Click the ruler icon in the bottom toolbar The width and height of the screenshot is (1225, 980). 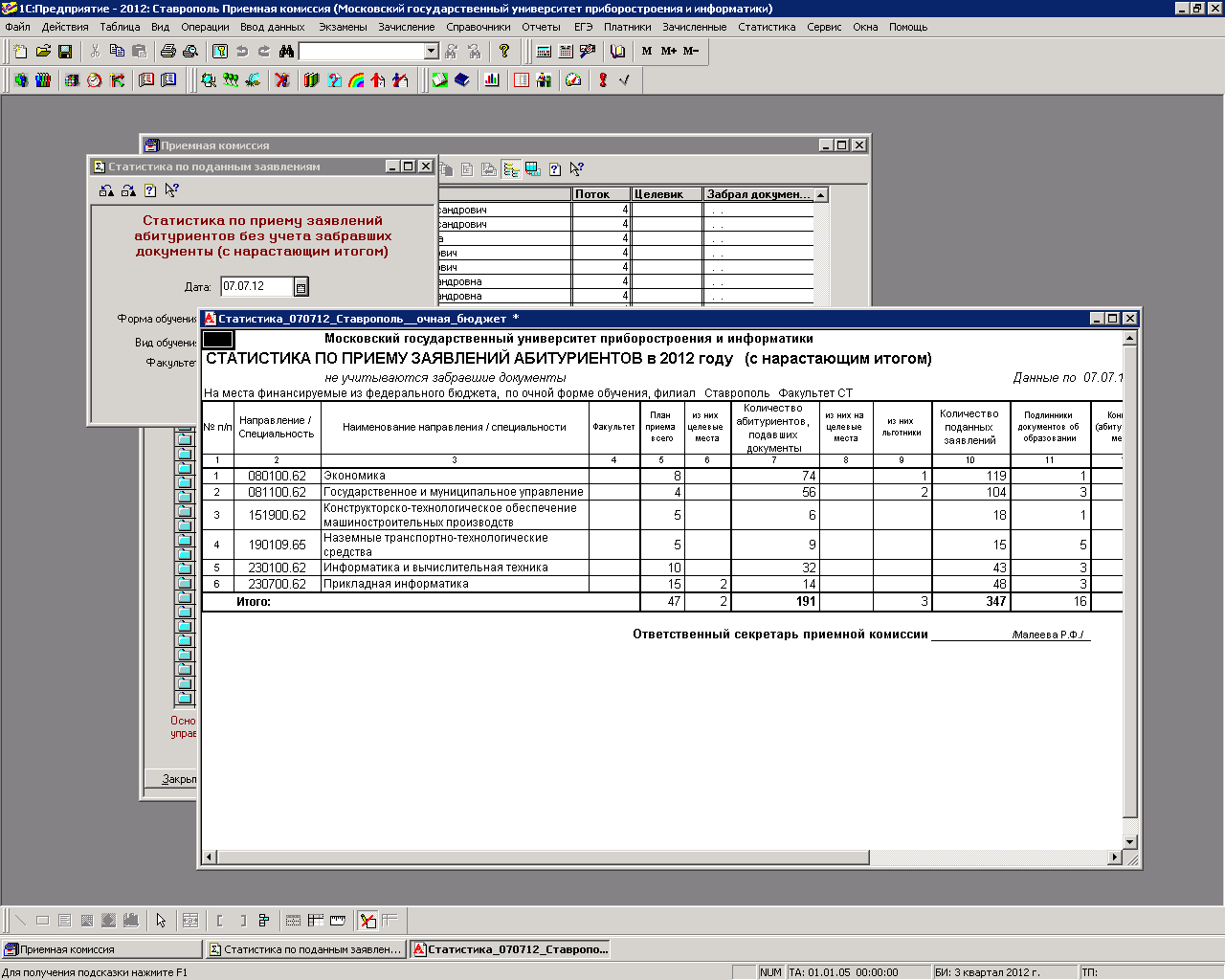[x=338, y=921]
